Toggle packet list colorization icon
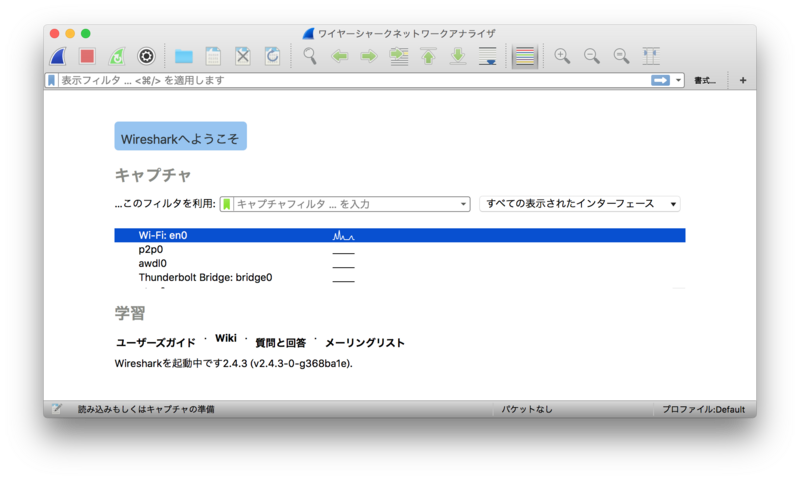This screenshot has width=800, height=480. click(x=524, y=56)
